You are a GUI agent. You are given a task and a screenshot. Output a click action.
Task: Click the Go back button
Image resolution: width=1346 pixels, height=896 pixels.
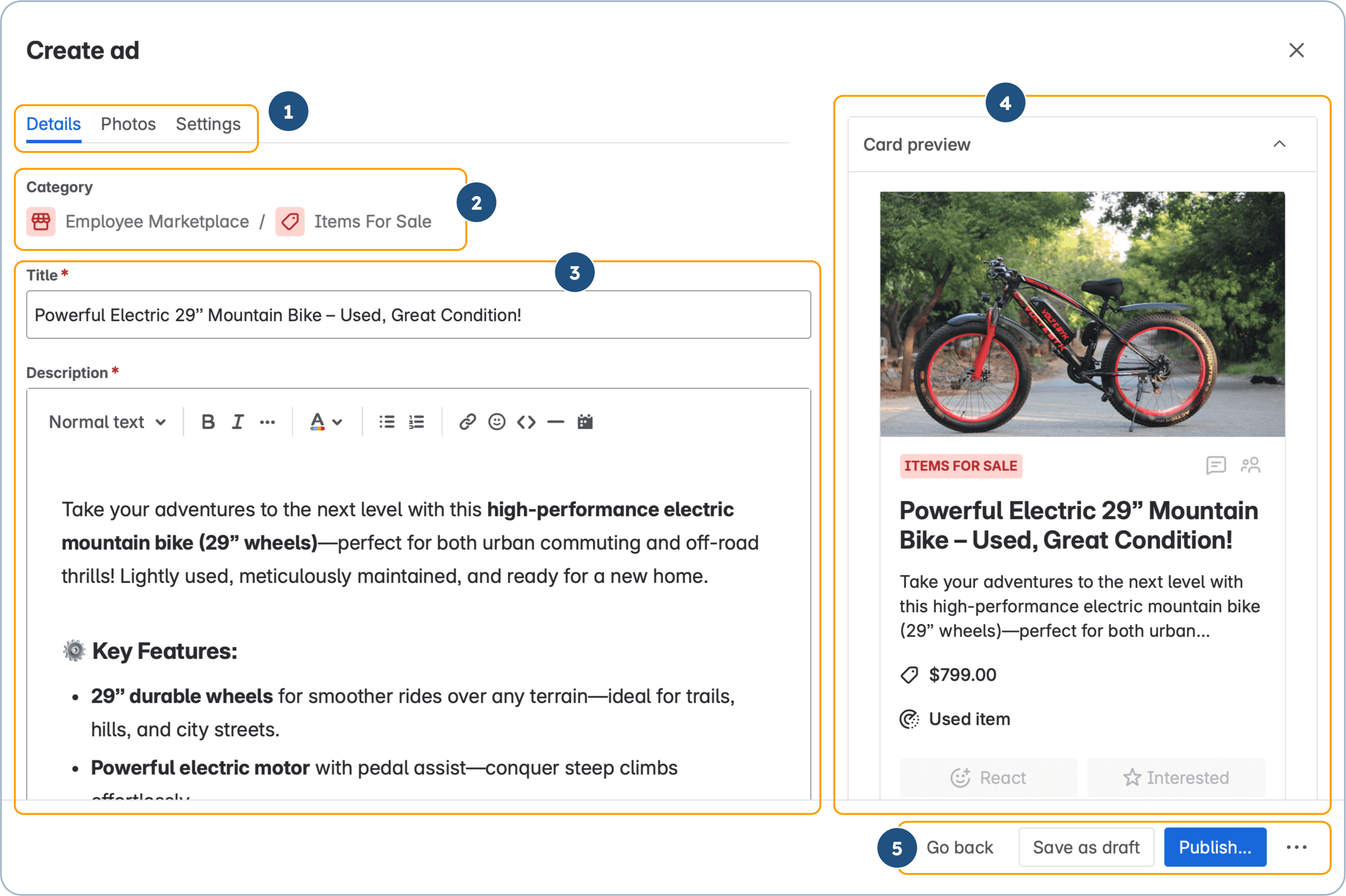(x=960, y=847)
